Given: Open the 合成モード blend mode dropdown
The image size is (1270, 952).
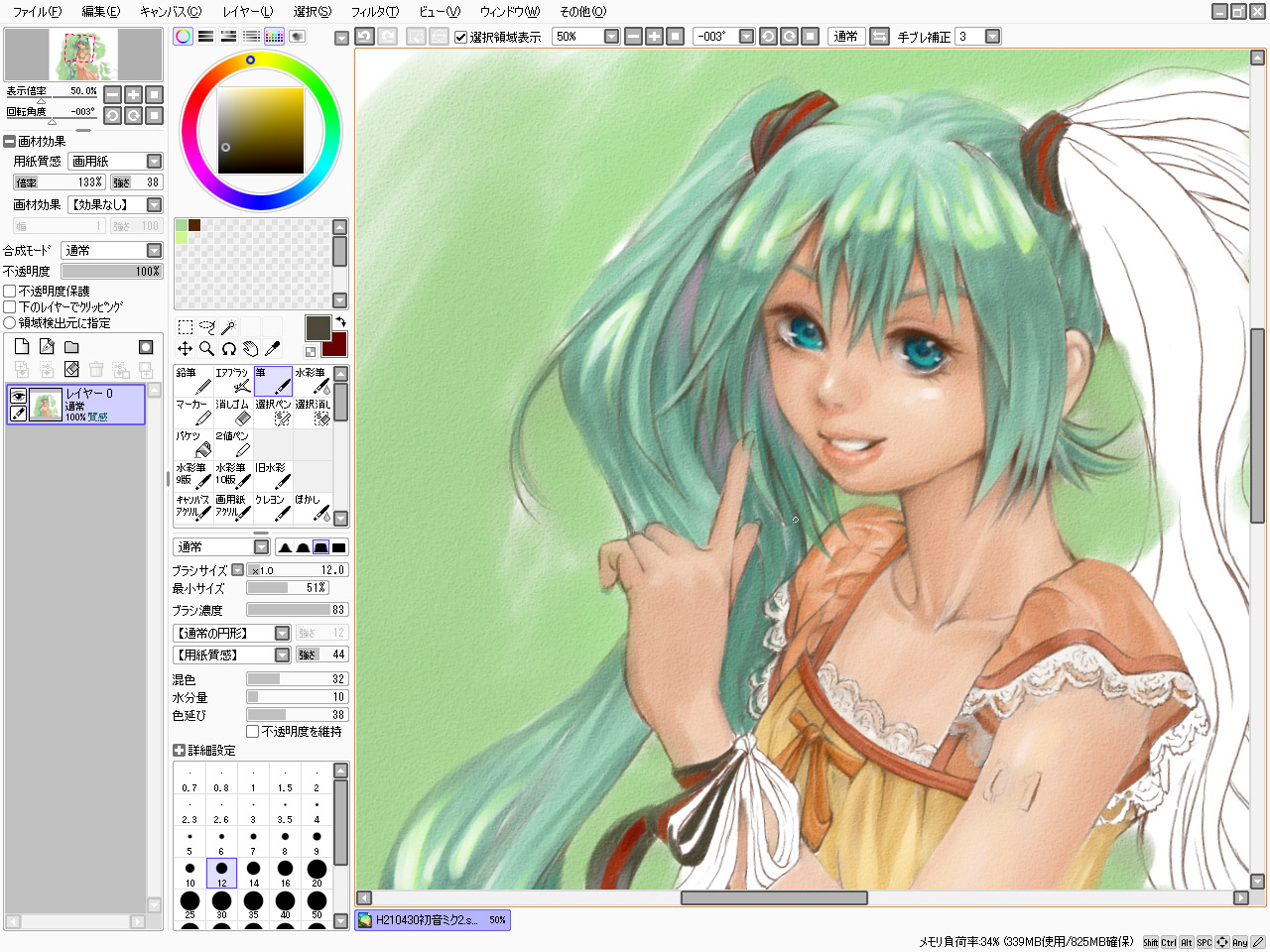Looking at the screenshot, I should tap(154, 250).
